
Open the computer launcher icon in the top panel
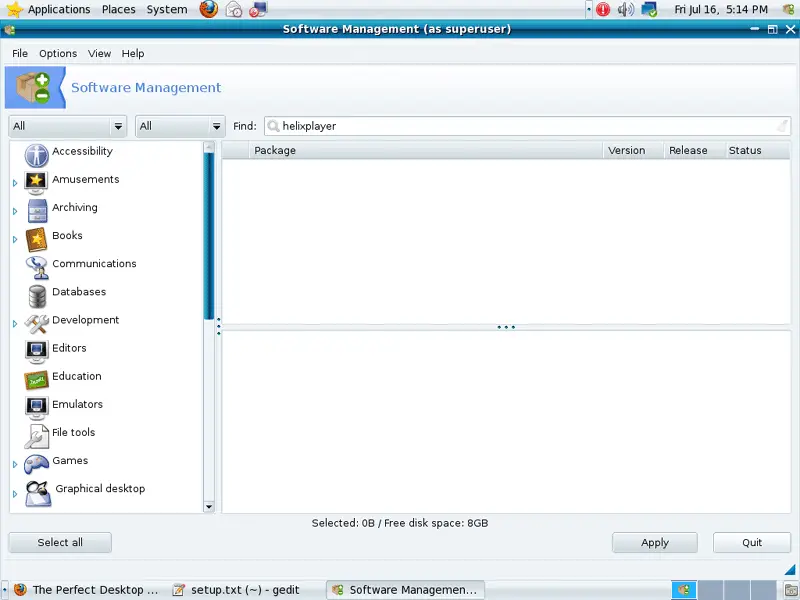coord(258,9)
